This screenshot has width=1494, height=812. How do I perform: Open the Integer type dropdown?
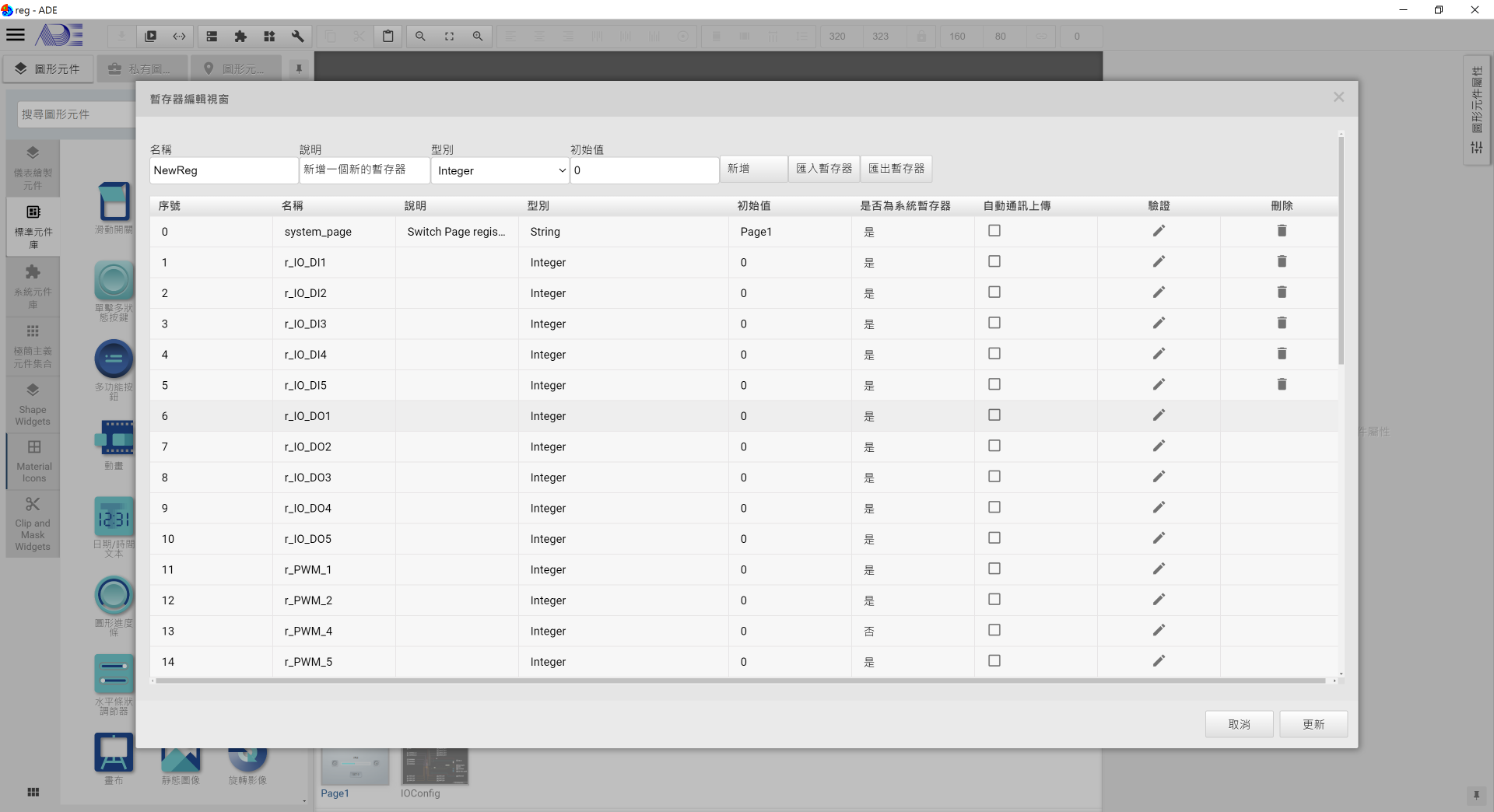tap(500, 170)
